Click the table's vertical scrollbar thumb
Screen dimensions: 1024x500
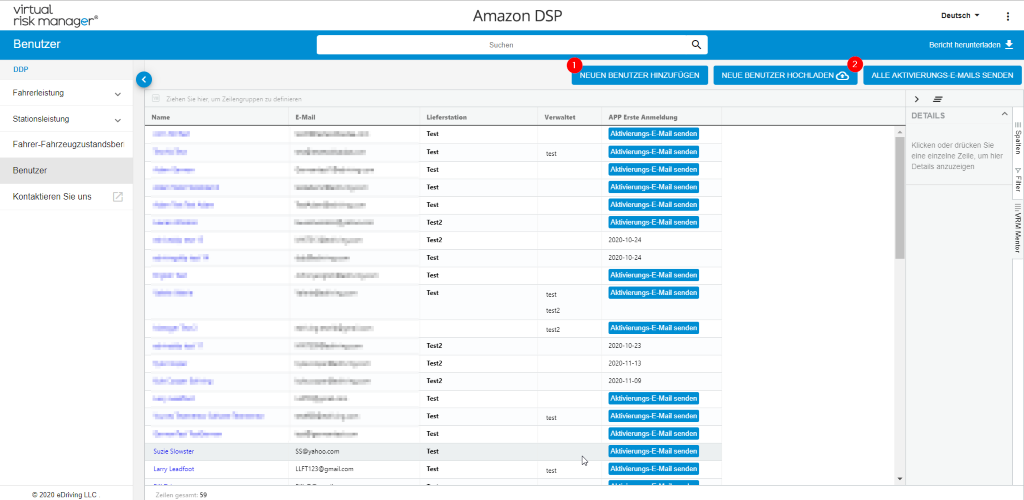[x=899, y=196]
